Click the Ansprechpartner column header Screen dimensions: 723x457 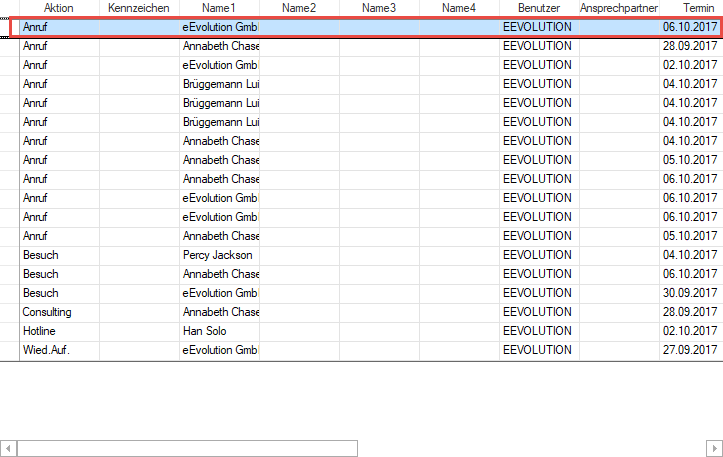click(x=619, y=8)
